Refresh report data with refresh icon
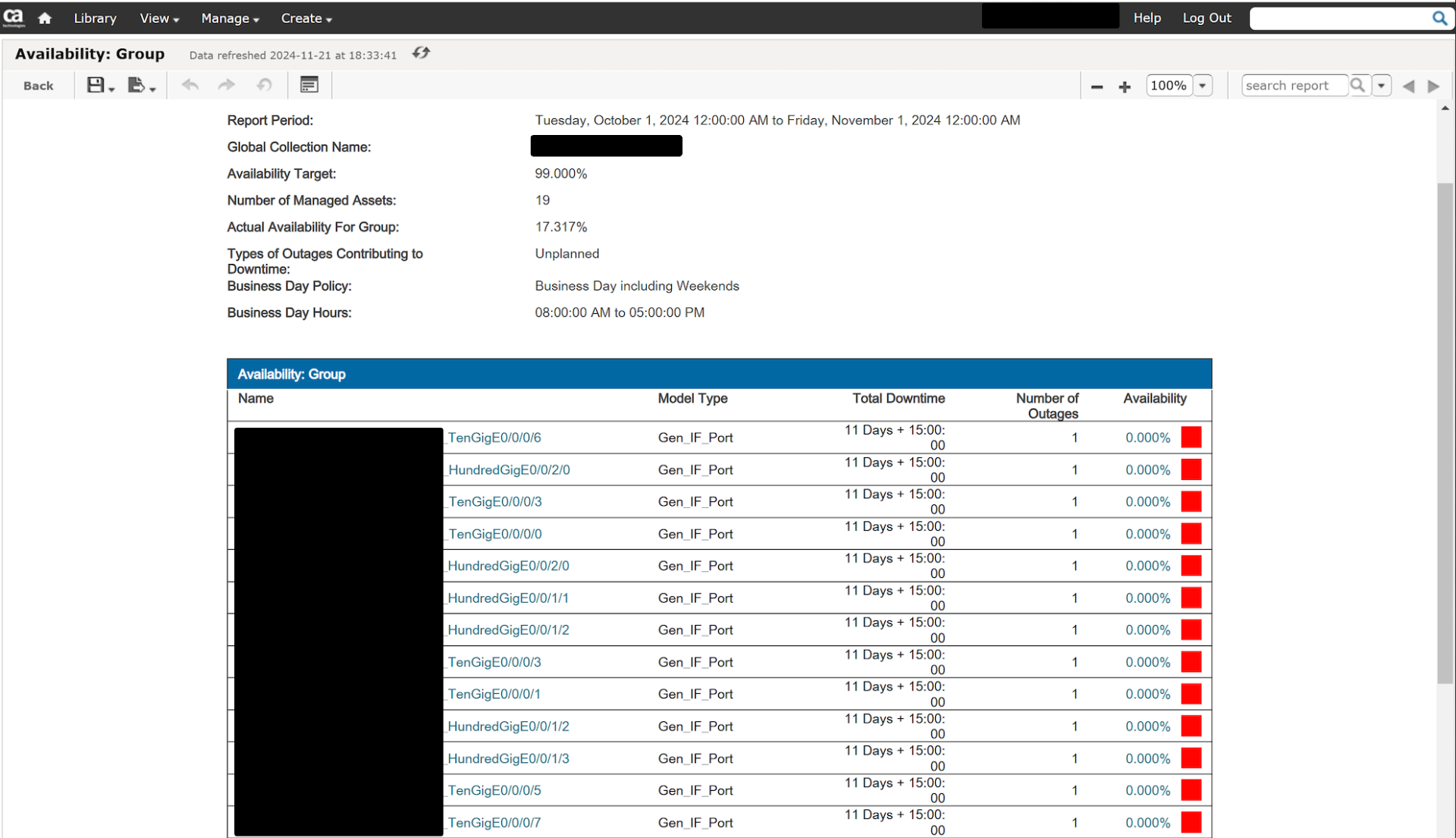 (x=421, y=53)
